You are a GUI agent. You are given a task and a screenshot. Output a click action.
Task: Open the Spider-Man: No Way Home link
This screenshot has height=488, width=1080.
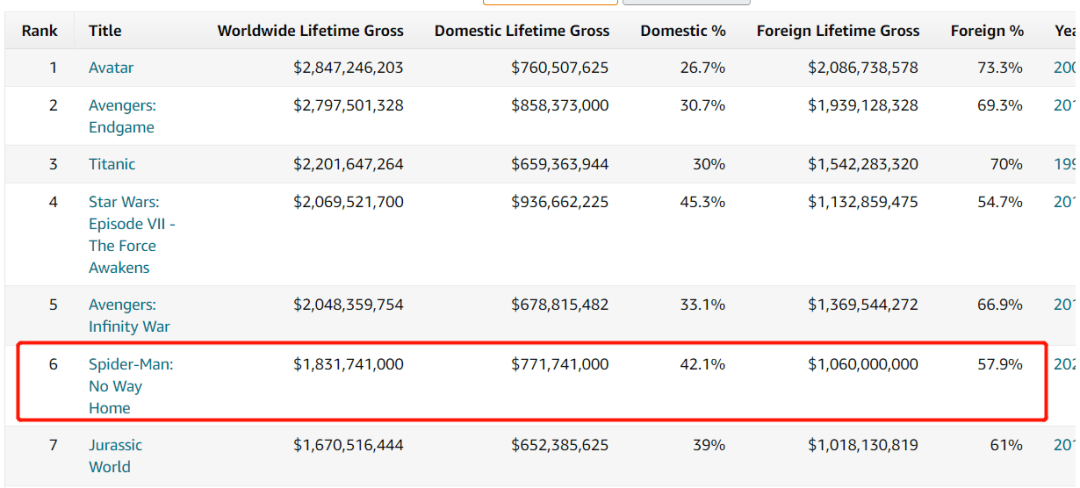pyautogui.click(x=130, y=386)
